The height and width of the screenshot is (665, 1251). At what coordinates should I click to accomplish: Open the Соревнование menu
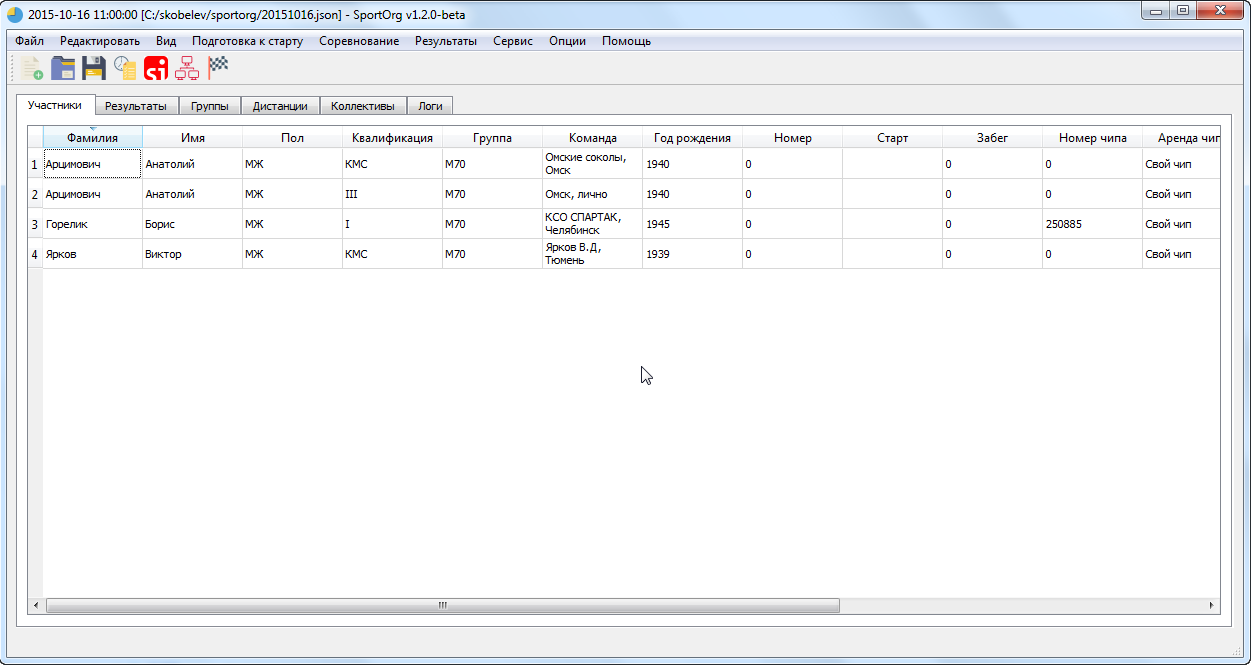pos(359,41)
